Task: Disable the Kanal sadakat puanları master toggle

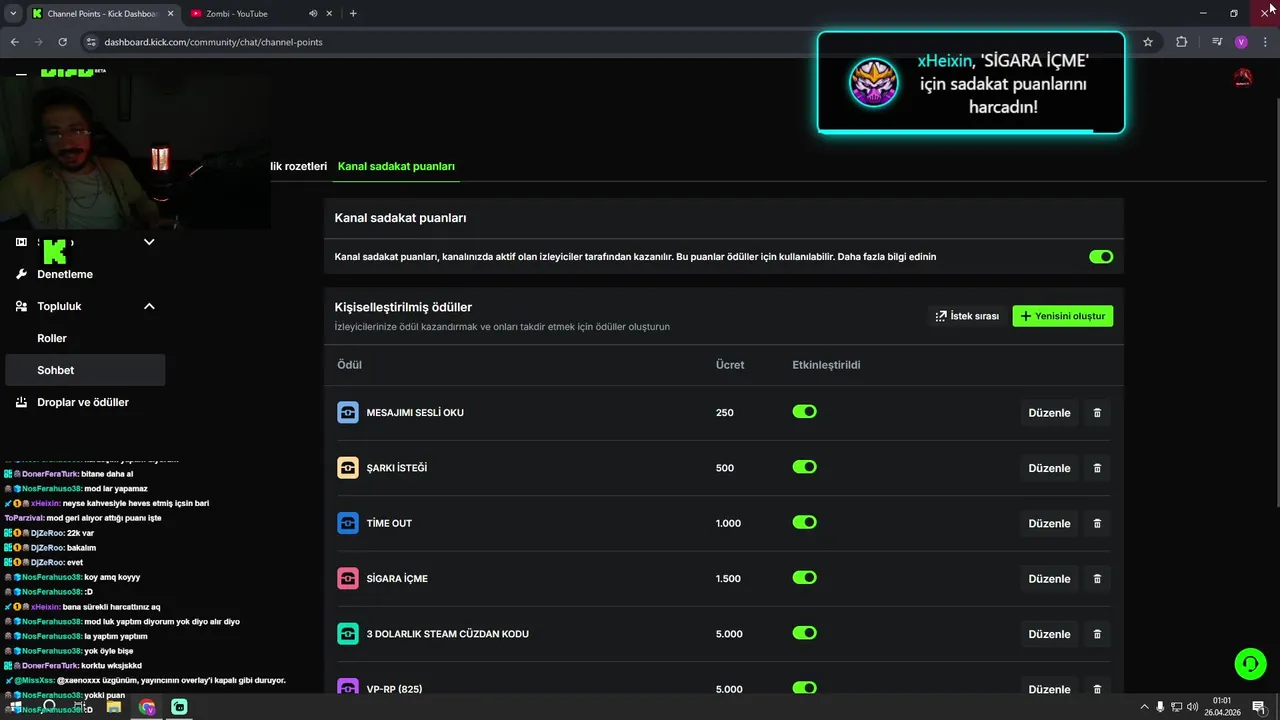Action: (x=1100, y=257)
